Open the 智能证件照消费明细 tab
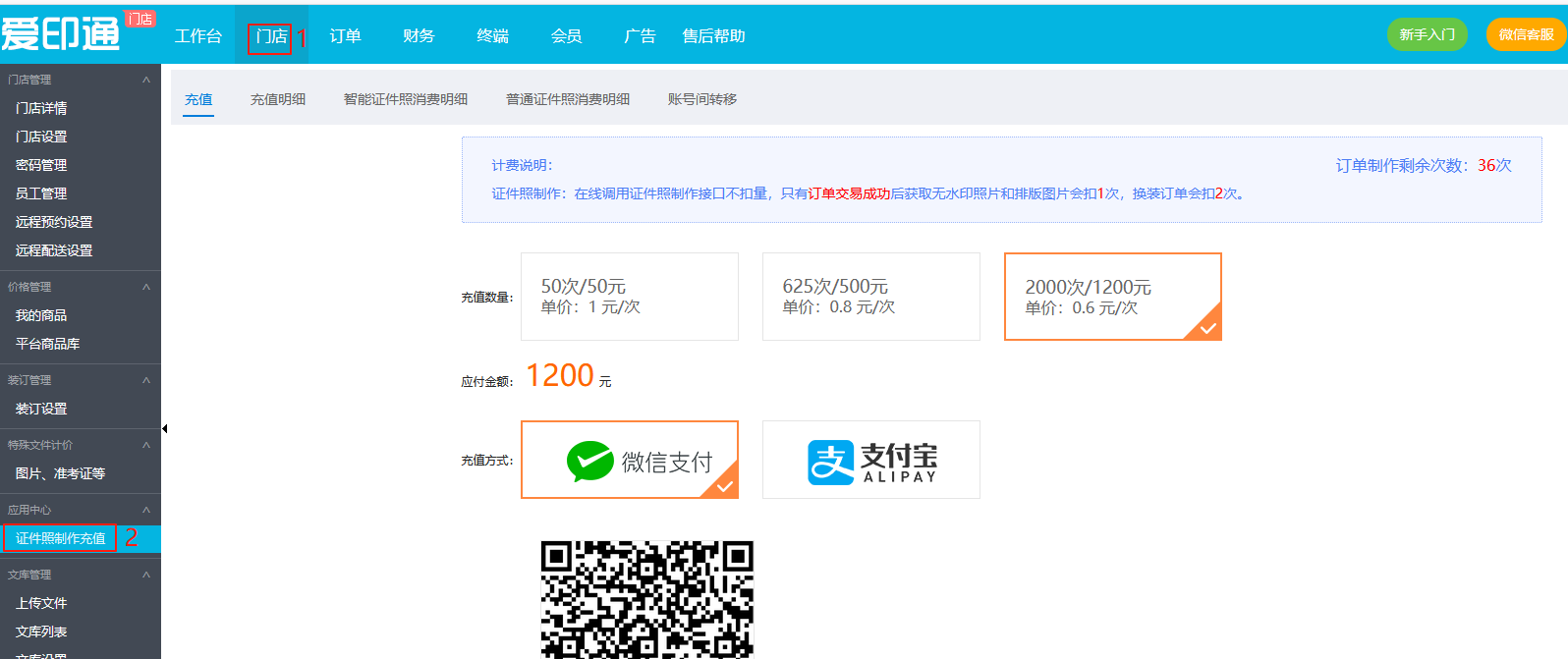This screenshot has width=1568, height=659. point(405,99)
